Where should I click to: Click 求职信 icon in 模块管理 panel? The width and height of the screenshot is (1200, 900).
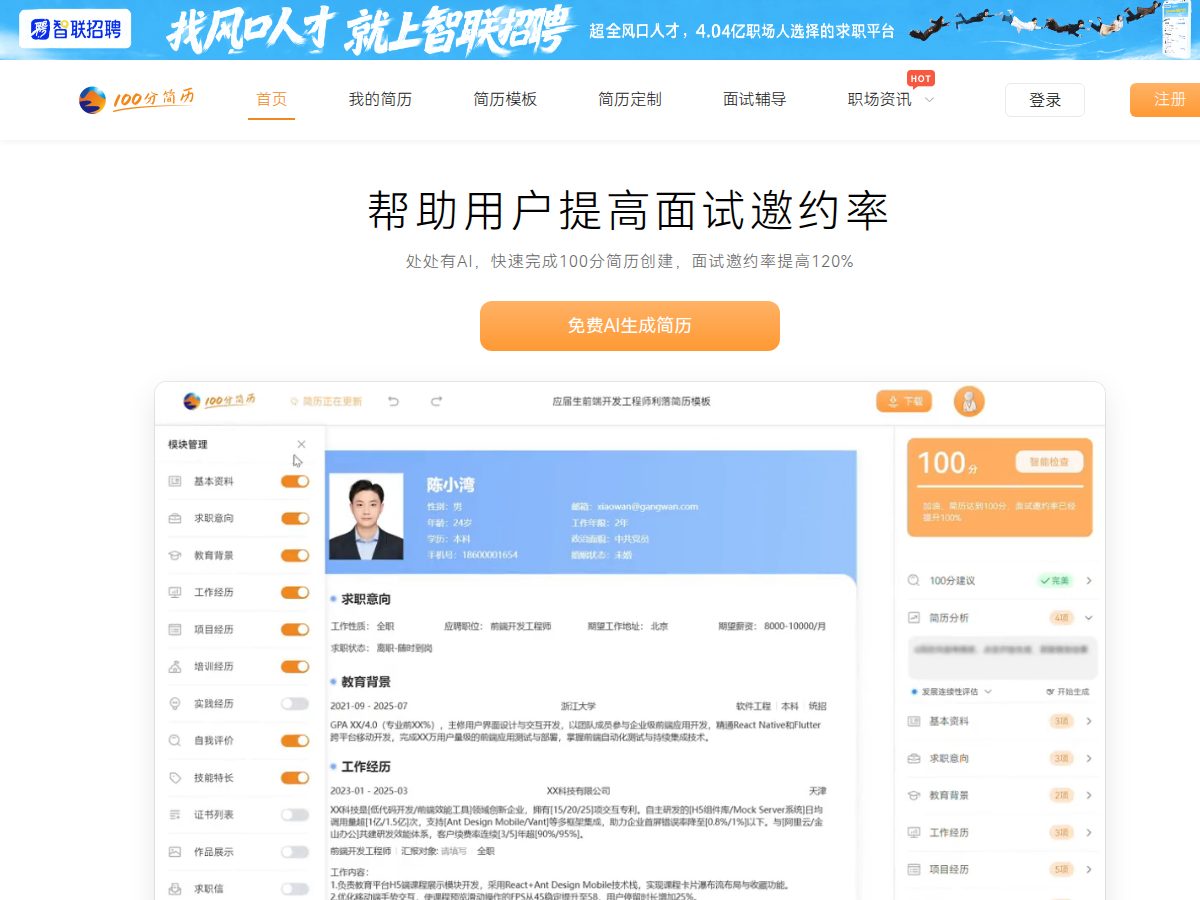175,888
